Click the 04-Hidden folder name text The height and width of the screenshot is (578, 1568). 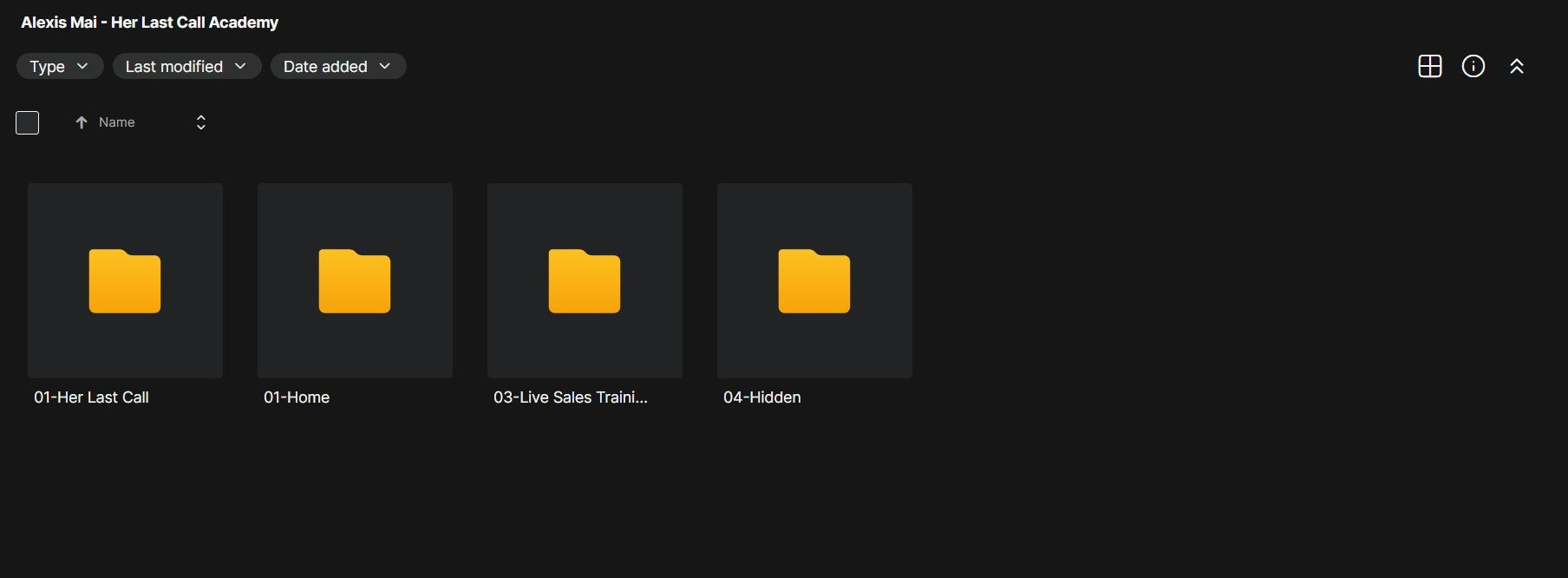(x=762, y=397)
